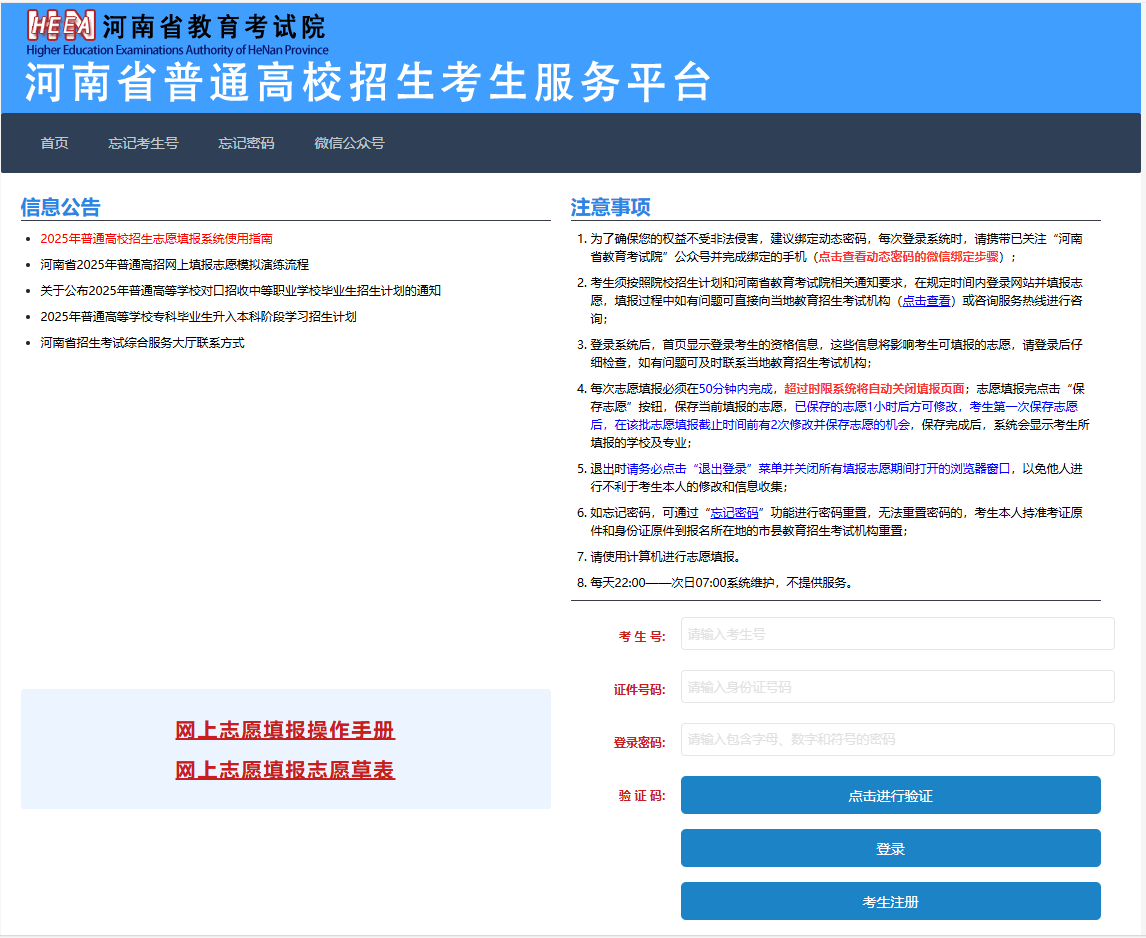This screenshot has height=938, width=1146.
Task: Select 忘记密码 in the navigation bar
Action: (x=246, y=143)
